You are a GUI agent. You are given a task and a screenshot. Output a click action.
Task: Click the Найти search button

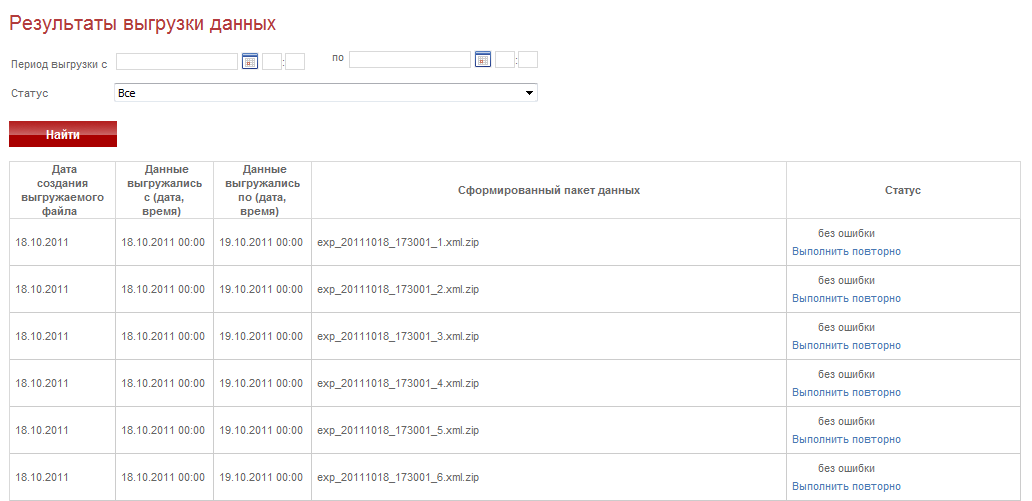click(63, 134)
